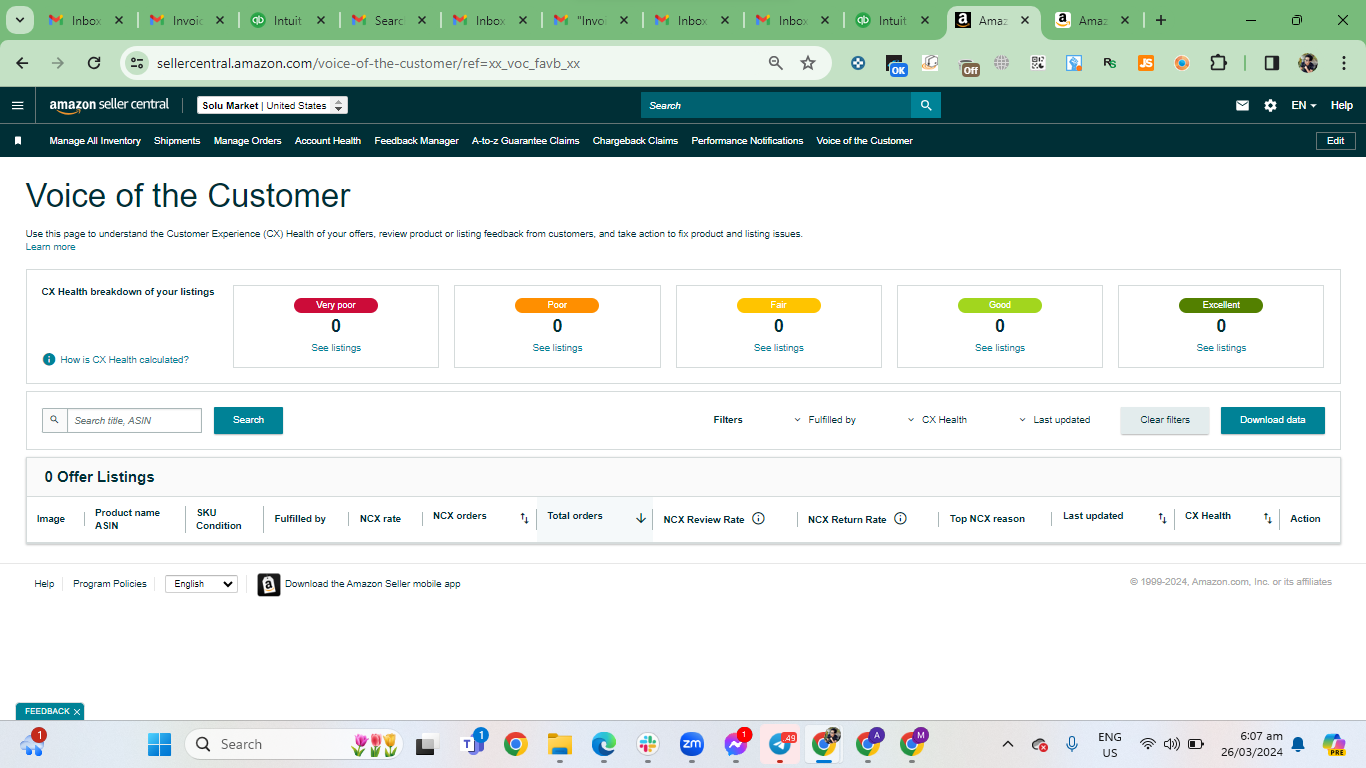Sort Total orders with down arrow

click(641, 518)
